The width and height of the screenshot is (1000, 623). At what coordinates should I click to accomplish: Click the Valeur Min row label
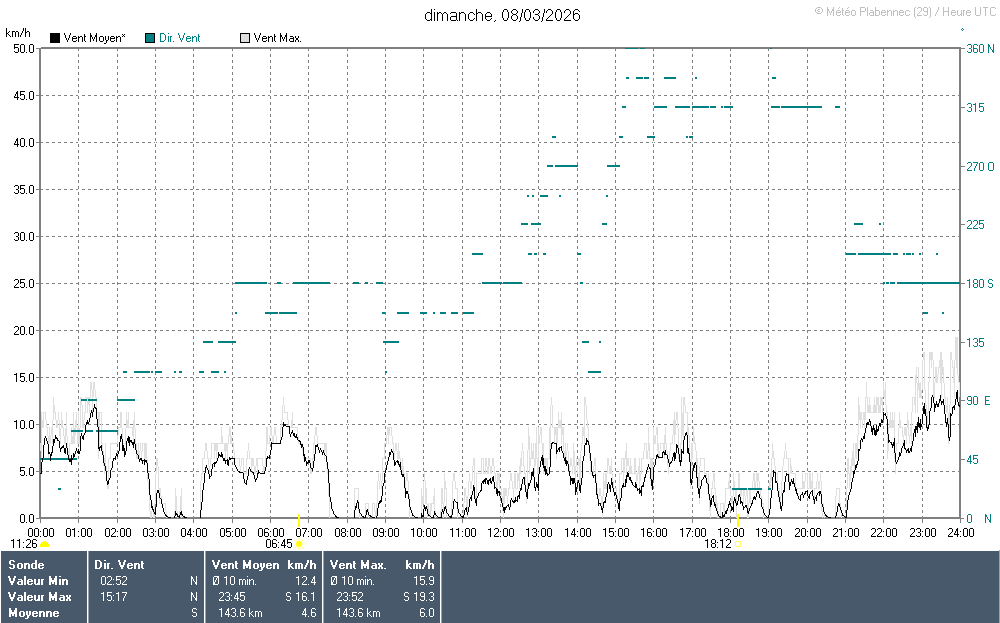click(x=37, y=581)
